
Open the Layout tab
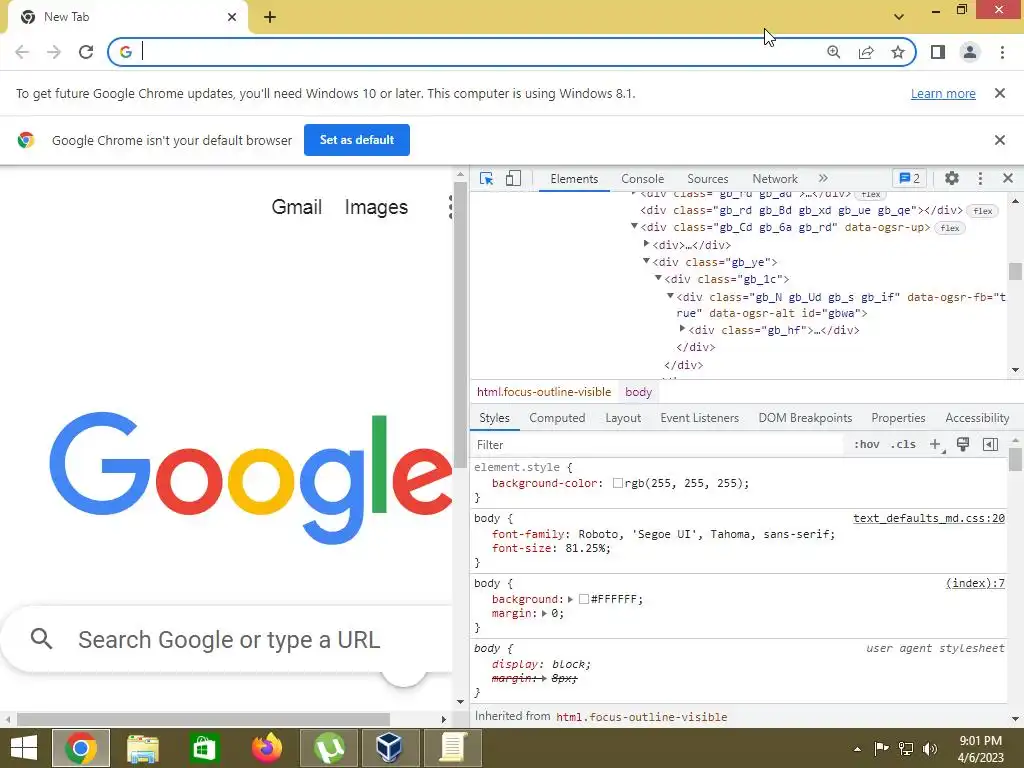click(x=623, y=418)
